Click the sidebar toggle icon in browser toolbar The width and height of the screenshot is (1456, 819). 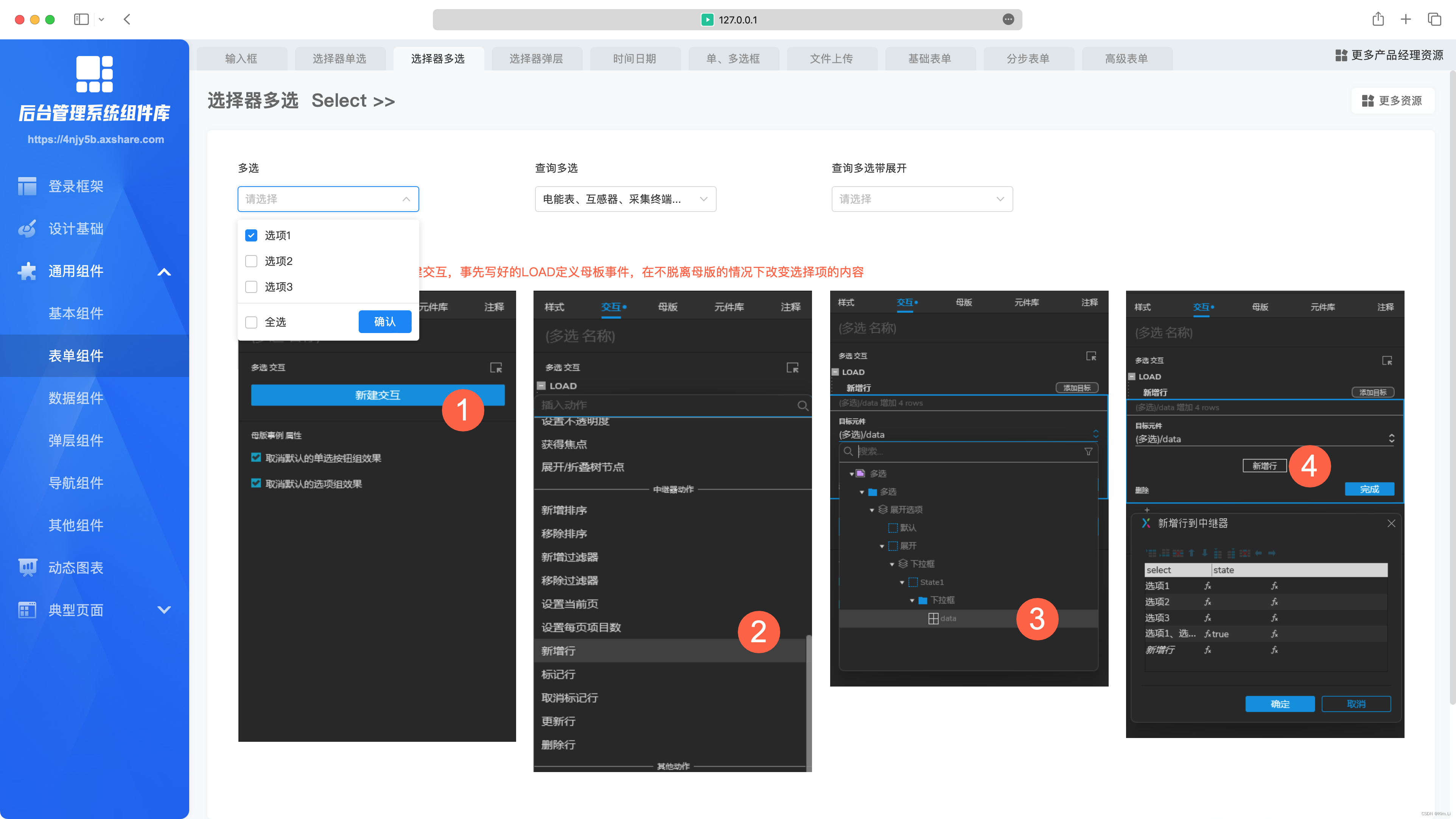click(81, 19)
